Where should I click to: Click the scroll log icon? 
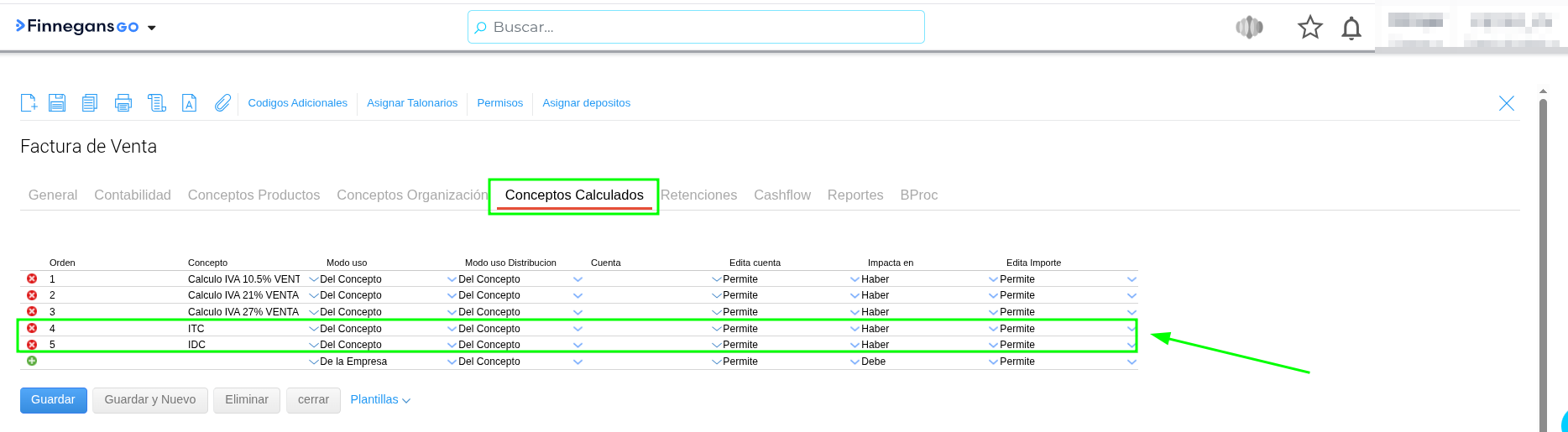coord(157,102)
